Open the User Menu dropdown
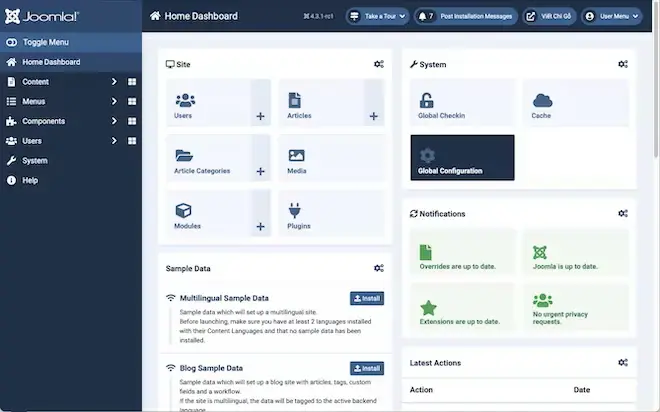 point(611,17)
